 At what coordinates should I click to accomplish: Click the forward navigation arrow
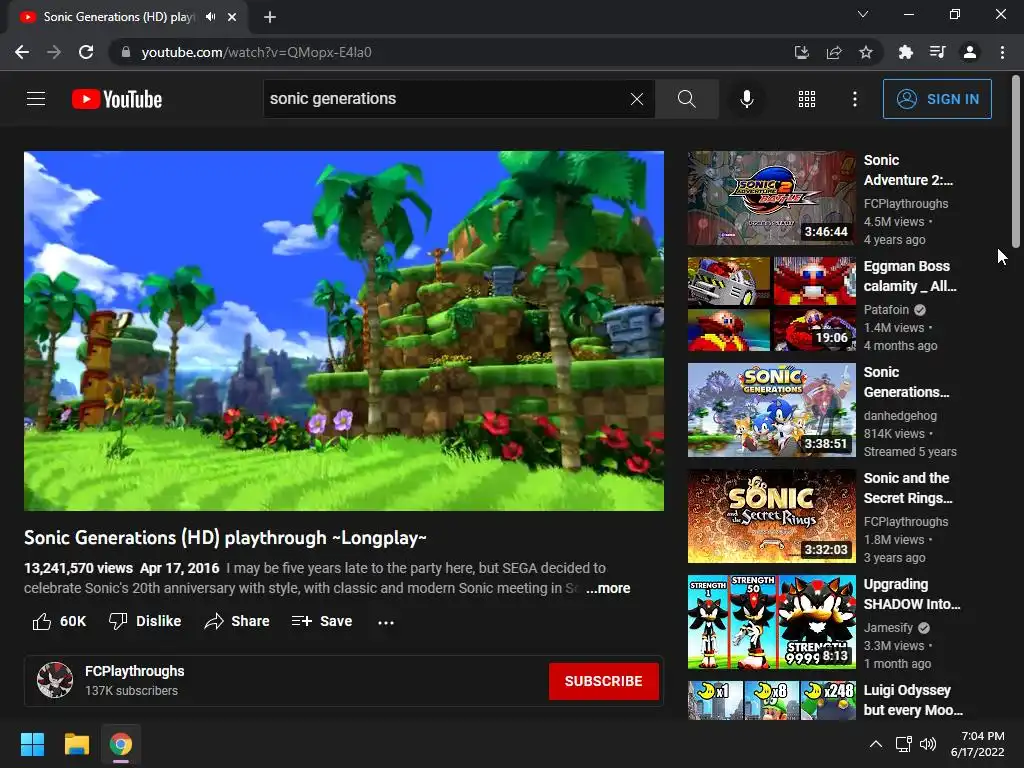click(x=54, y=52)
